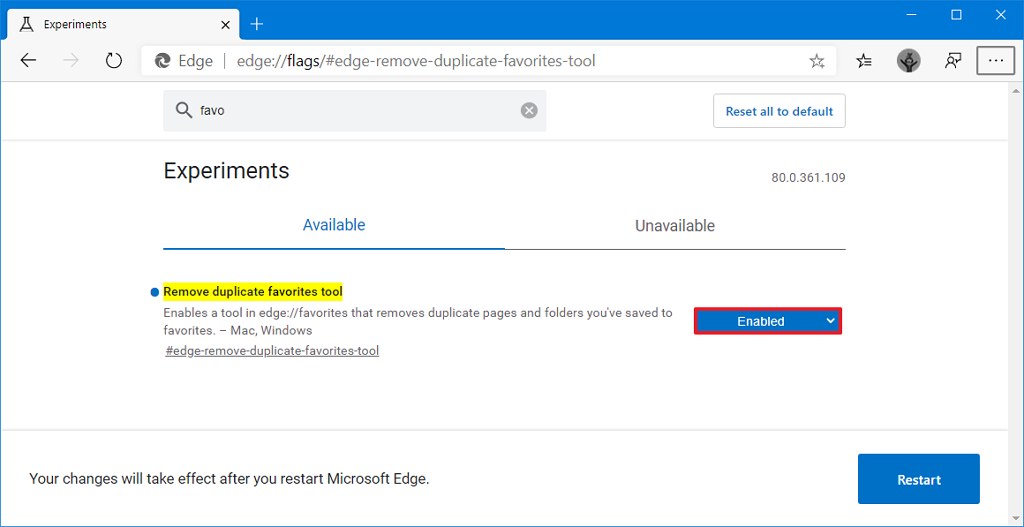Click the flag description text

click(417, 321)
